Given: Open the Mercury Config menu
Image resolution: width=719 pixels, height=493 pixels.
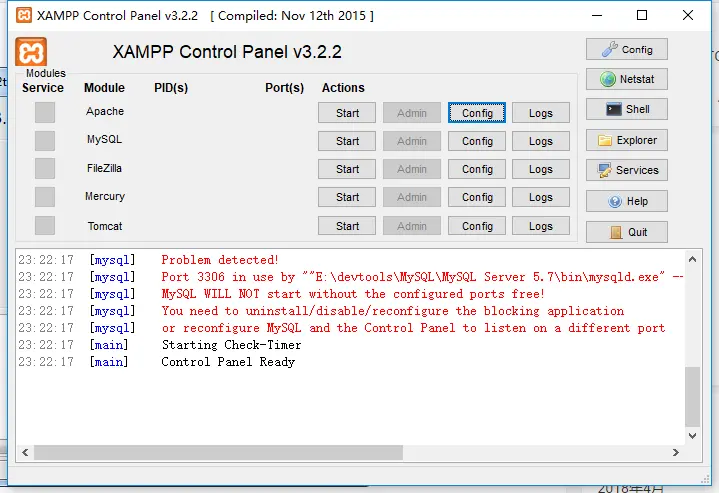Looking at the screenshot, I should pyautogui.click(x=477, y=197).
